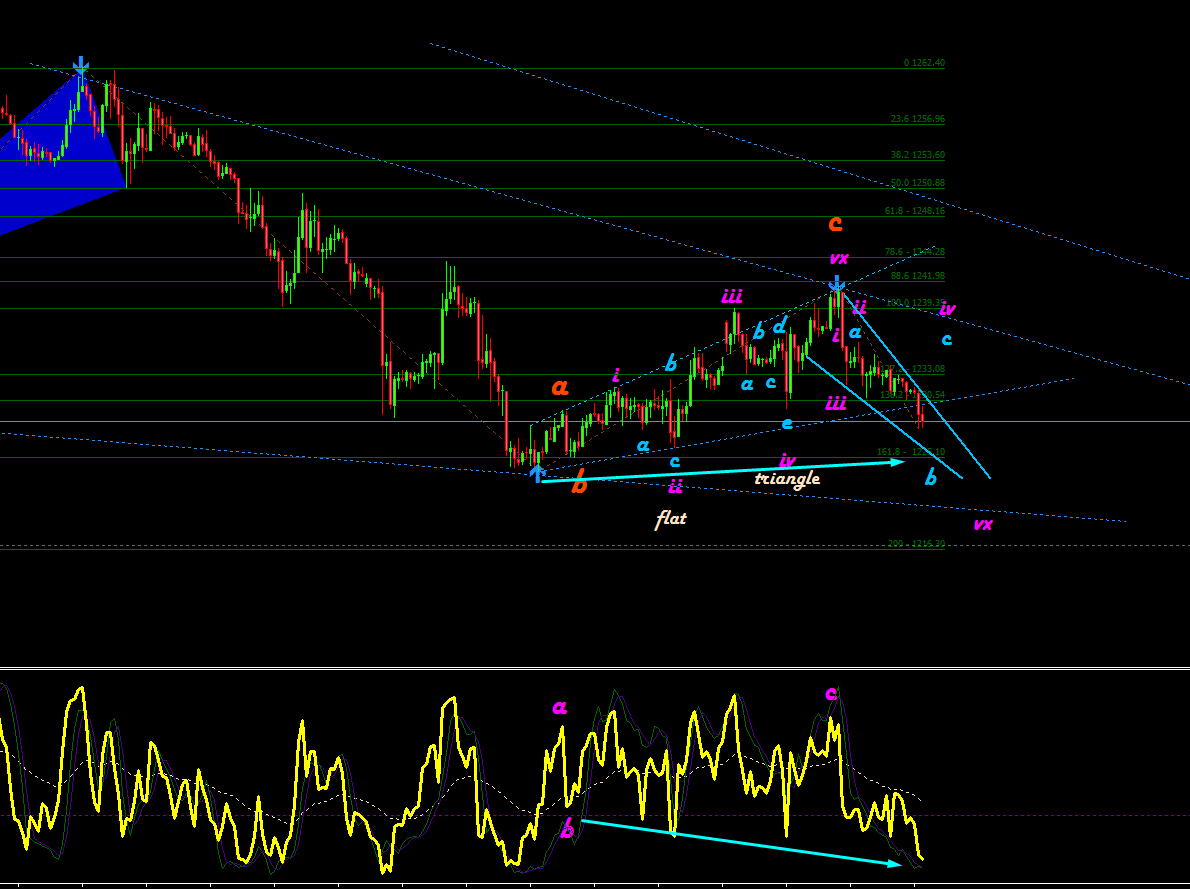Click the Fibonacci label 23.6 1256.96

[918, 119]
